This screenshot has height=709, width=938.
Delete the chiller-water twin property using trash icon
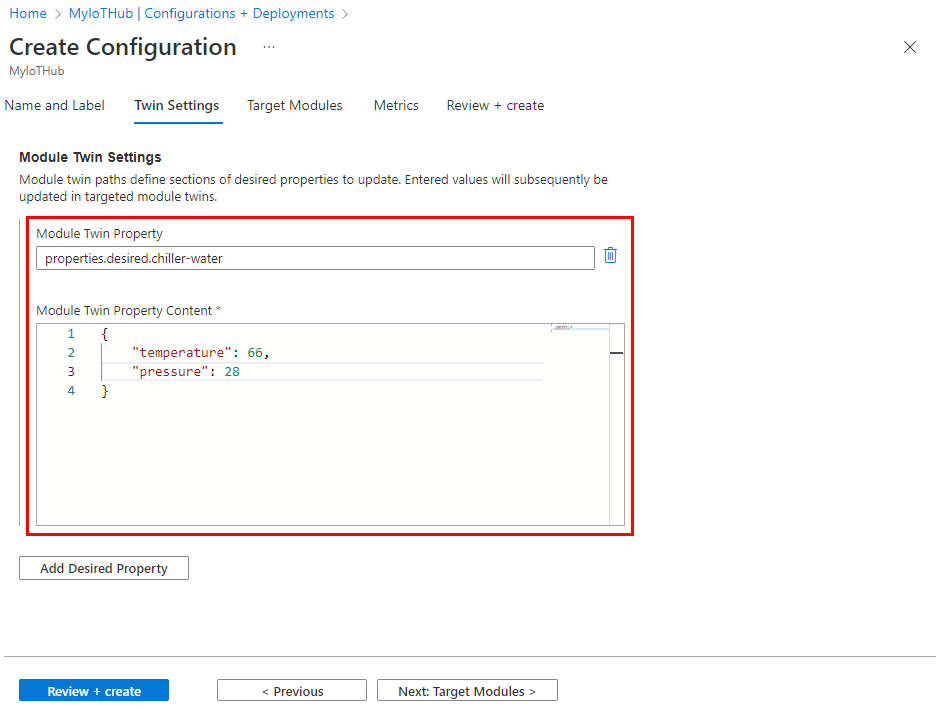pos(610,257)
